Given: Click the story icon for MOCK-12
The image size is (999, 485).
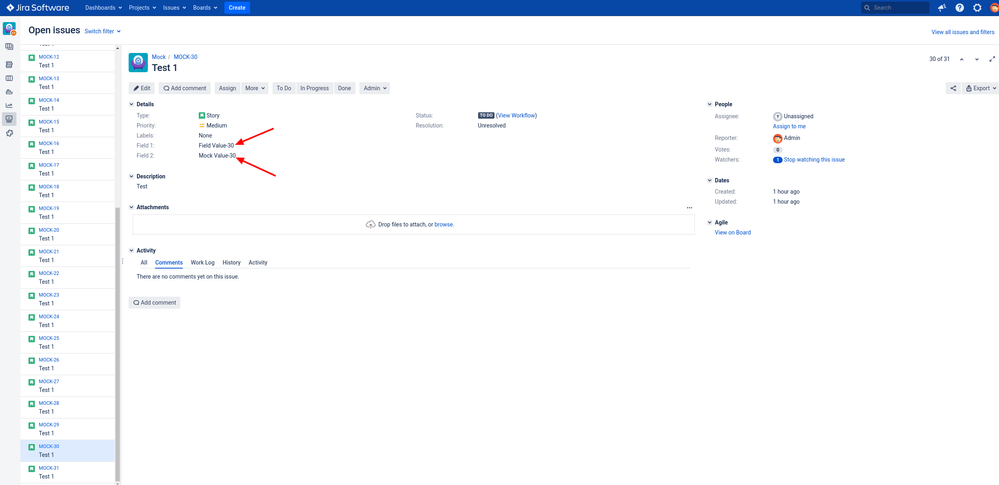Looking at the screenshot, I should 32,57.
